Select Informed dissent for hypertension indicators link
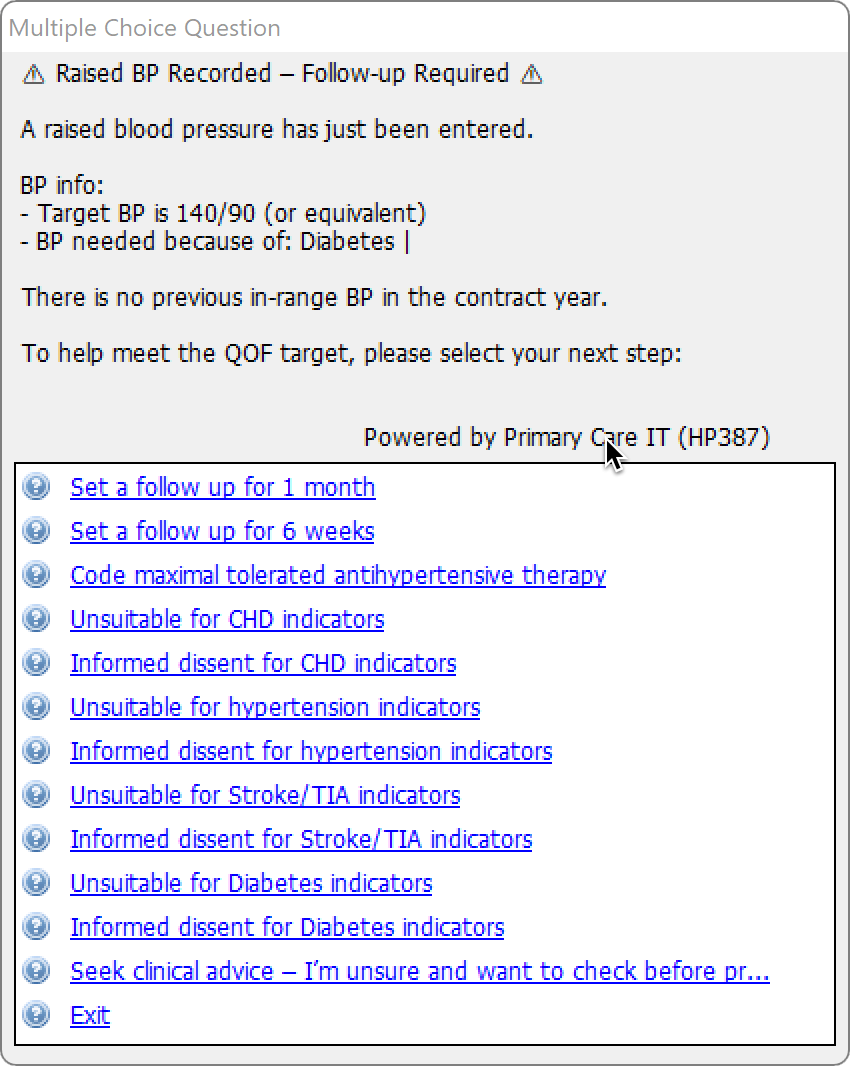This screenshot has height=1066, width=850. tap(311, 752)
